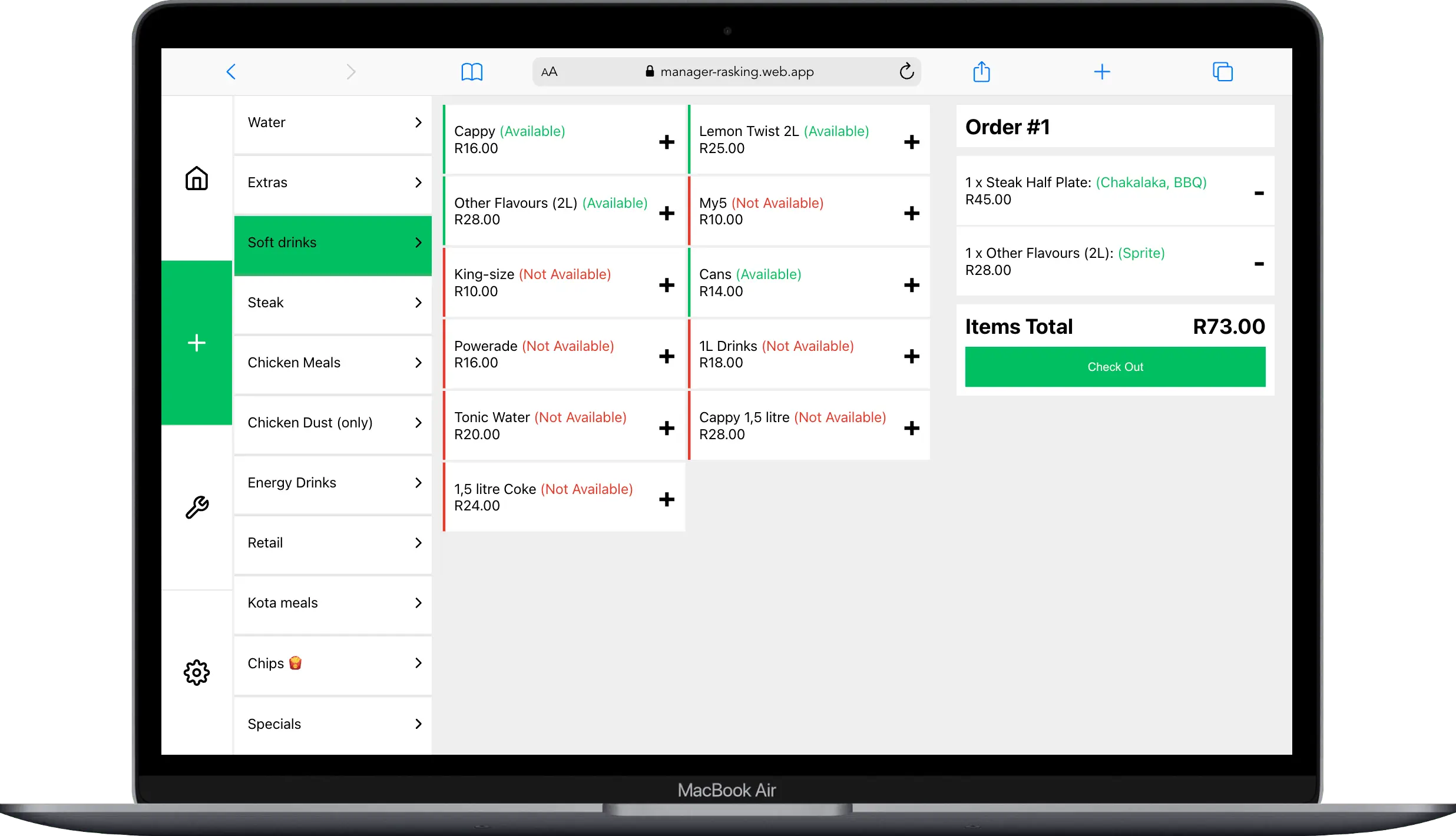The image size is (1456, 836).
Task: Remove Steak Half Plate from order
Action: [x=1259, y=193]
